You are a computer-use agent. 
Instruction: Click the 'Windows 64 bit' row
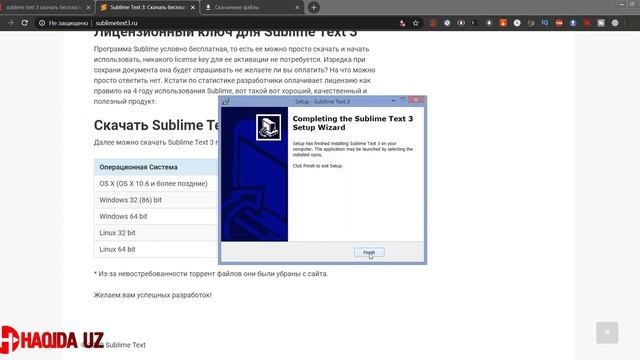[x=156, y=216]
